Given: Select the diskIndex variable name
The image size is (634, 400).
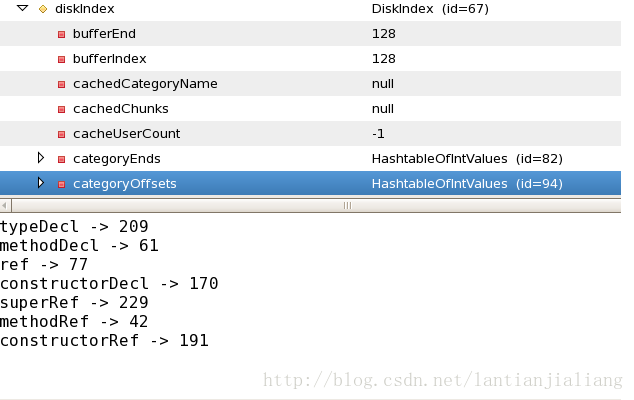Looking at the screenshot, I should [85, 8].
